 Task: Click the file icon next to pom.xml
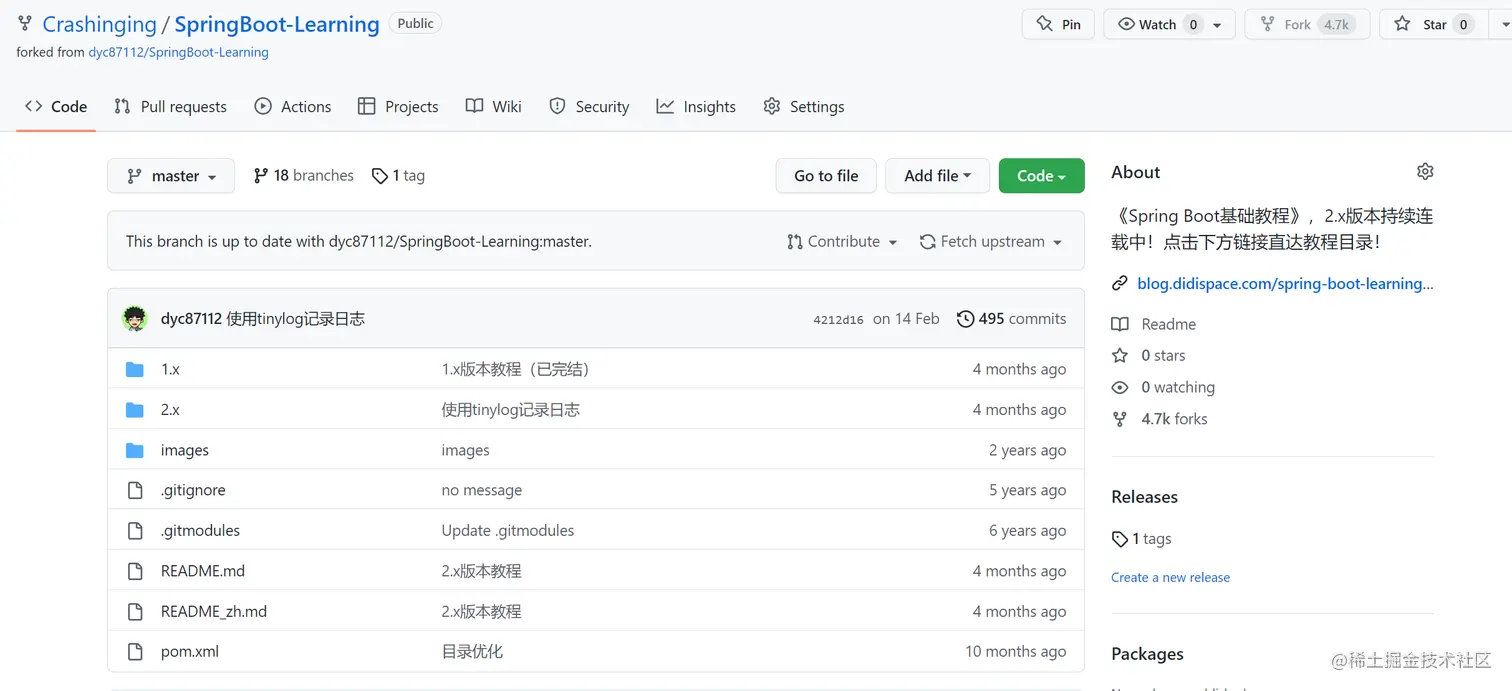(135, 652)
